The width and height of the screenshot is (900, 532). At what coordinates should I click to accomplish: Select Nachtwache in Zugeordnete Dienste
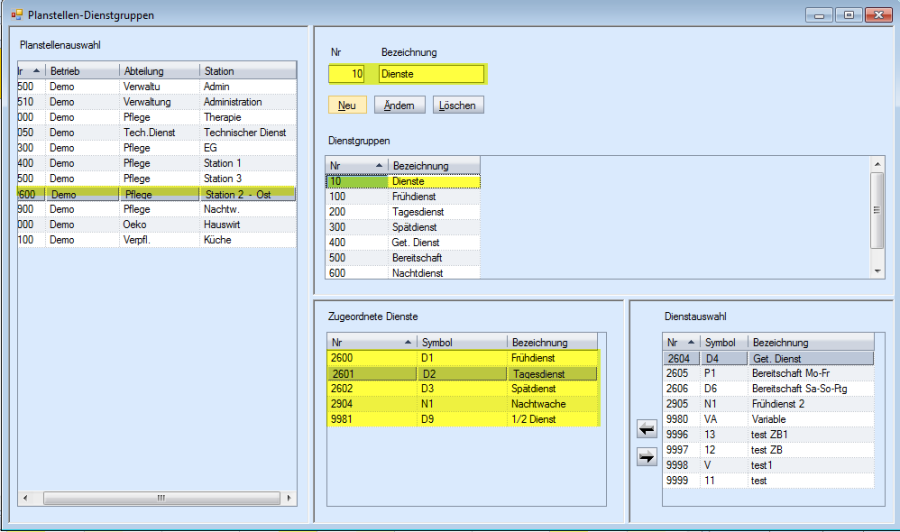(538, 404)
